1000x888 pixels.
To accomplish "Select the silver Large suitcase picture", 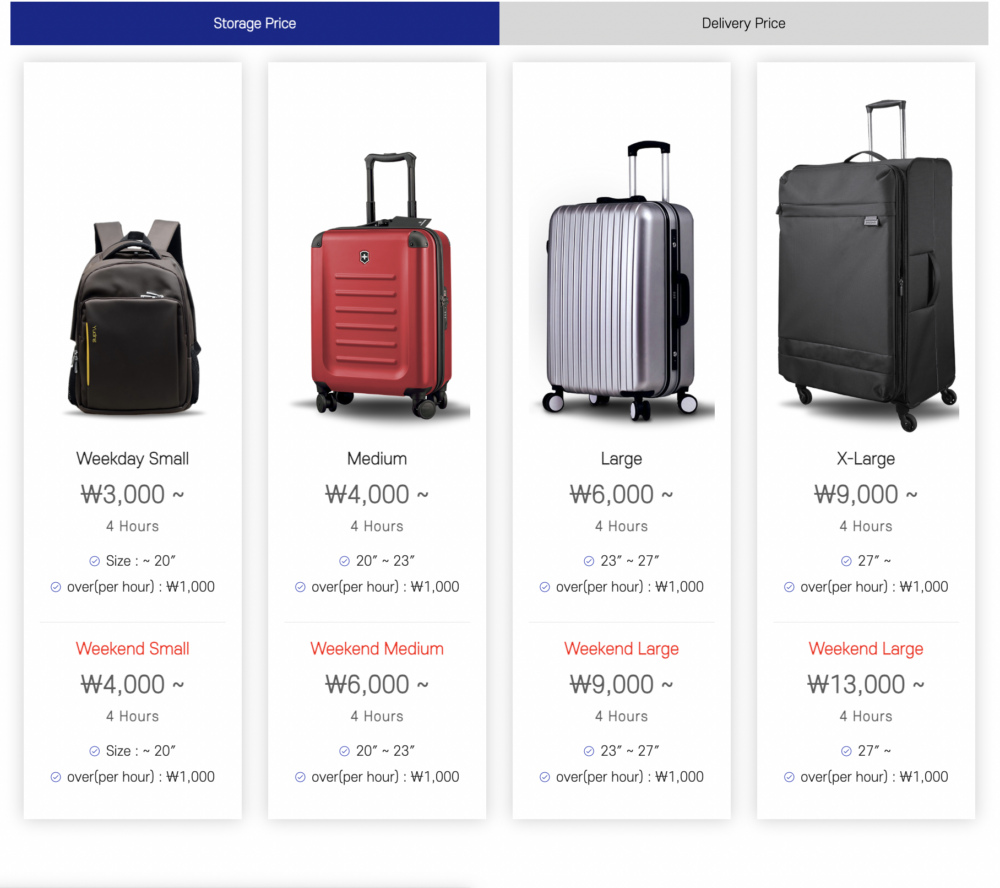I will (x=621, y=282).
